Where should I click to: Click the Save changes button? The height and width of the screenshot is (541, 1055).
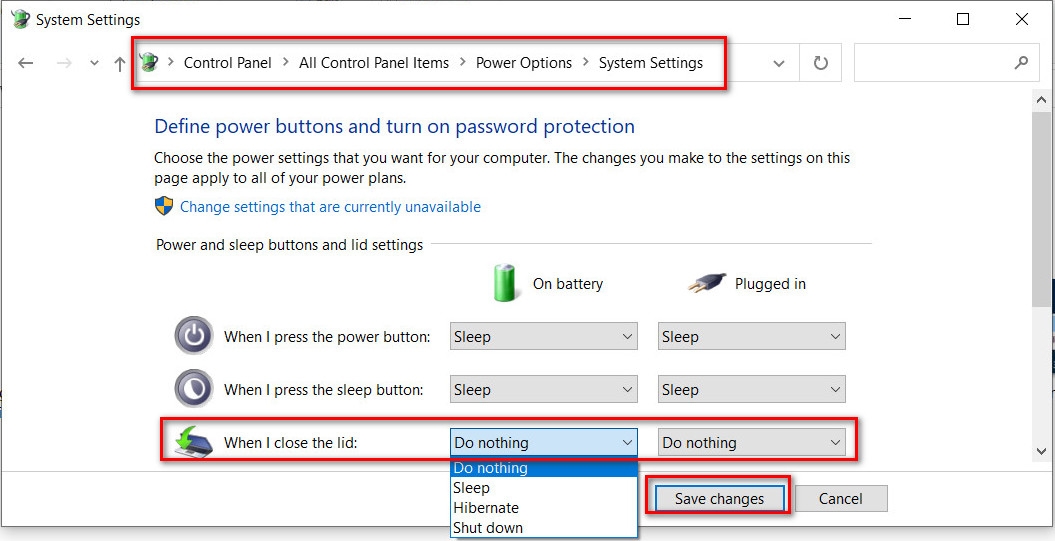click(719, 498)
